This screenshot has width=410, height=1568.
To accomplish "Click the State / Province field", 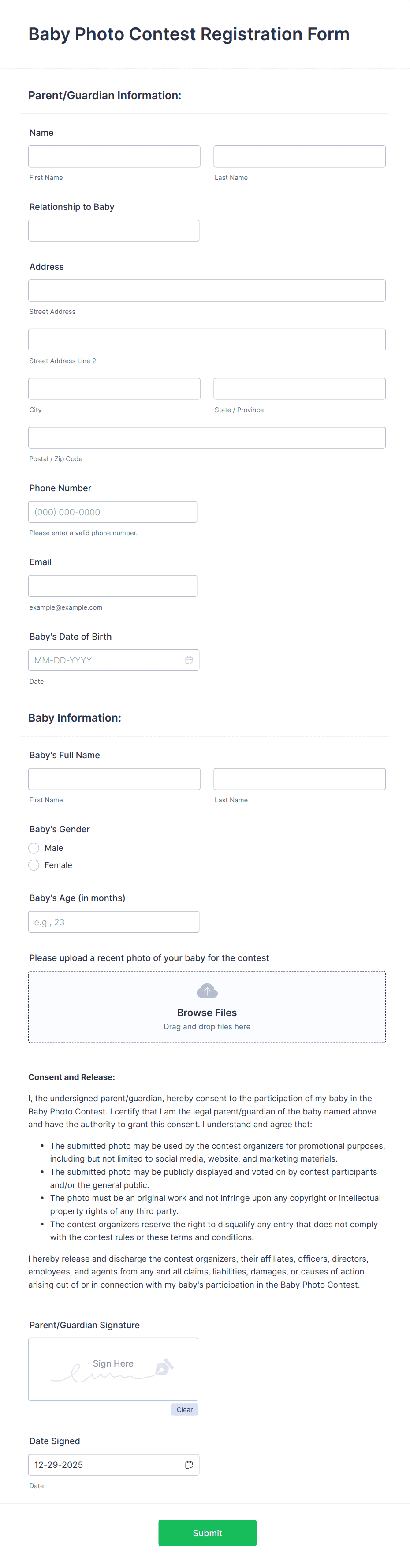I will coord(299,388).
